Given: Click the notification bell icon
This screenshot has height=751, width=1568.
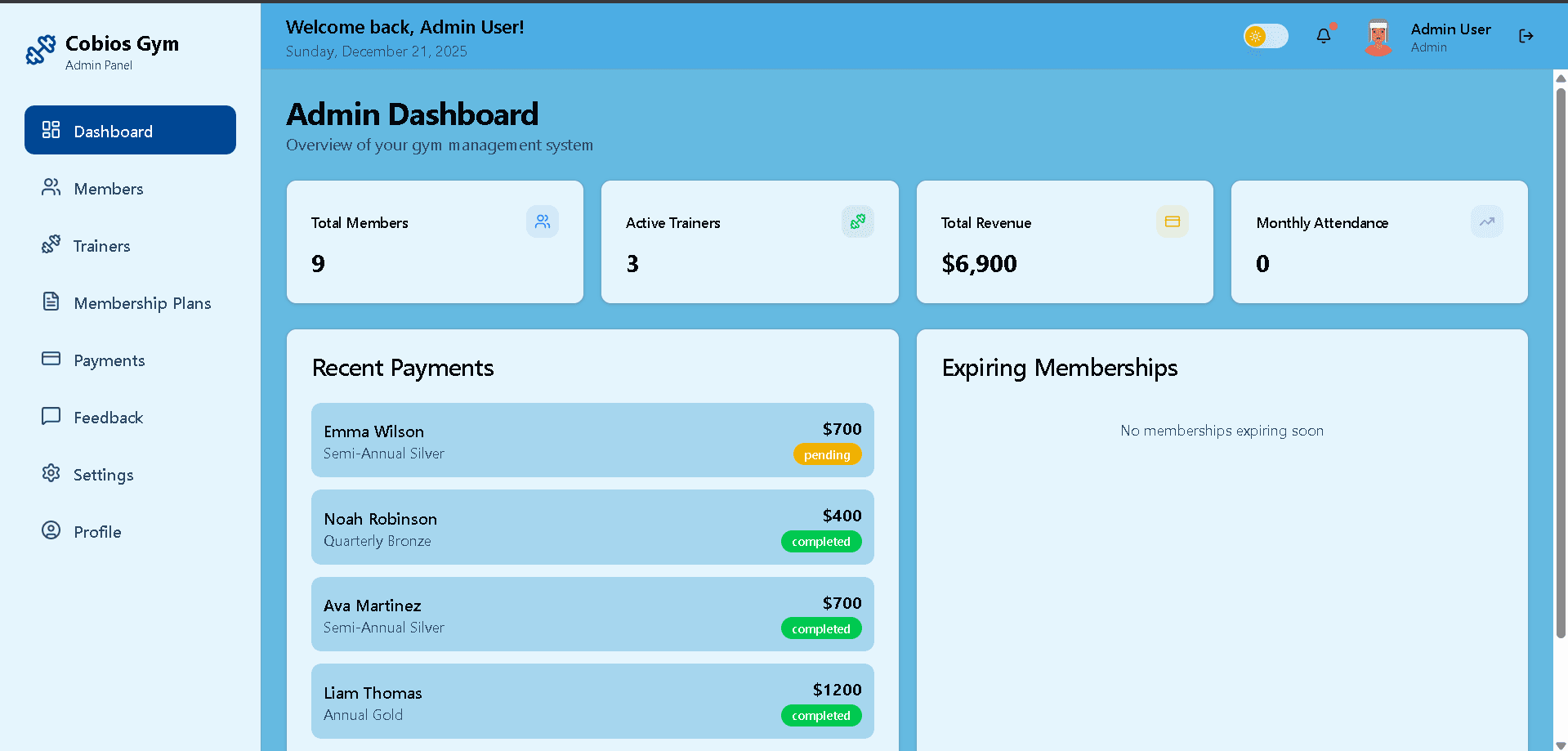Looking at the screenshot, I should coord(1323,36).
